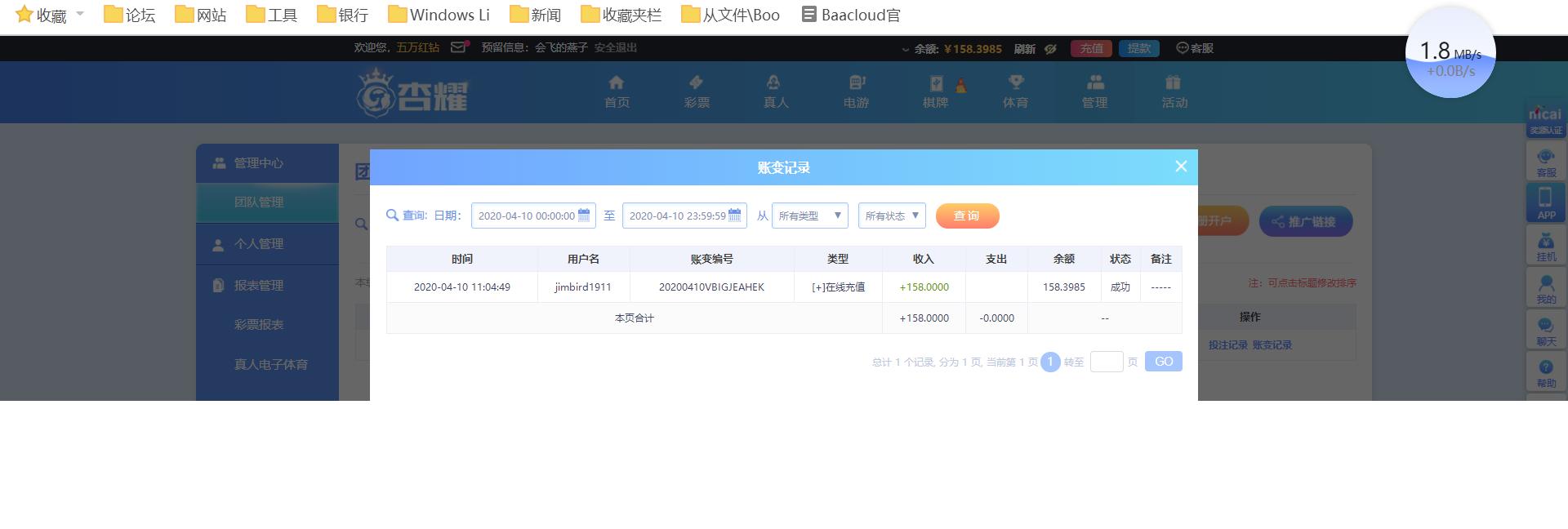Open the APP download sidebar icon
This screenshot has width=1568, height=529.
point(1546,202)
